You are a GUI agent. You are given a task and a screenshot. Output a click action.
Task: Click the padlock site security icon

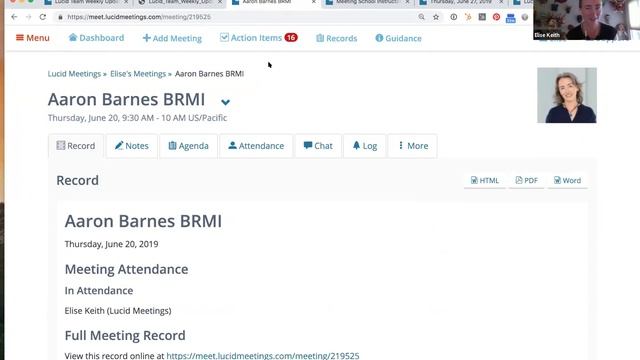60,17
